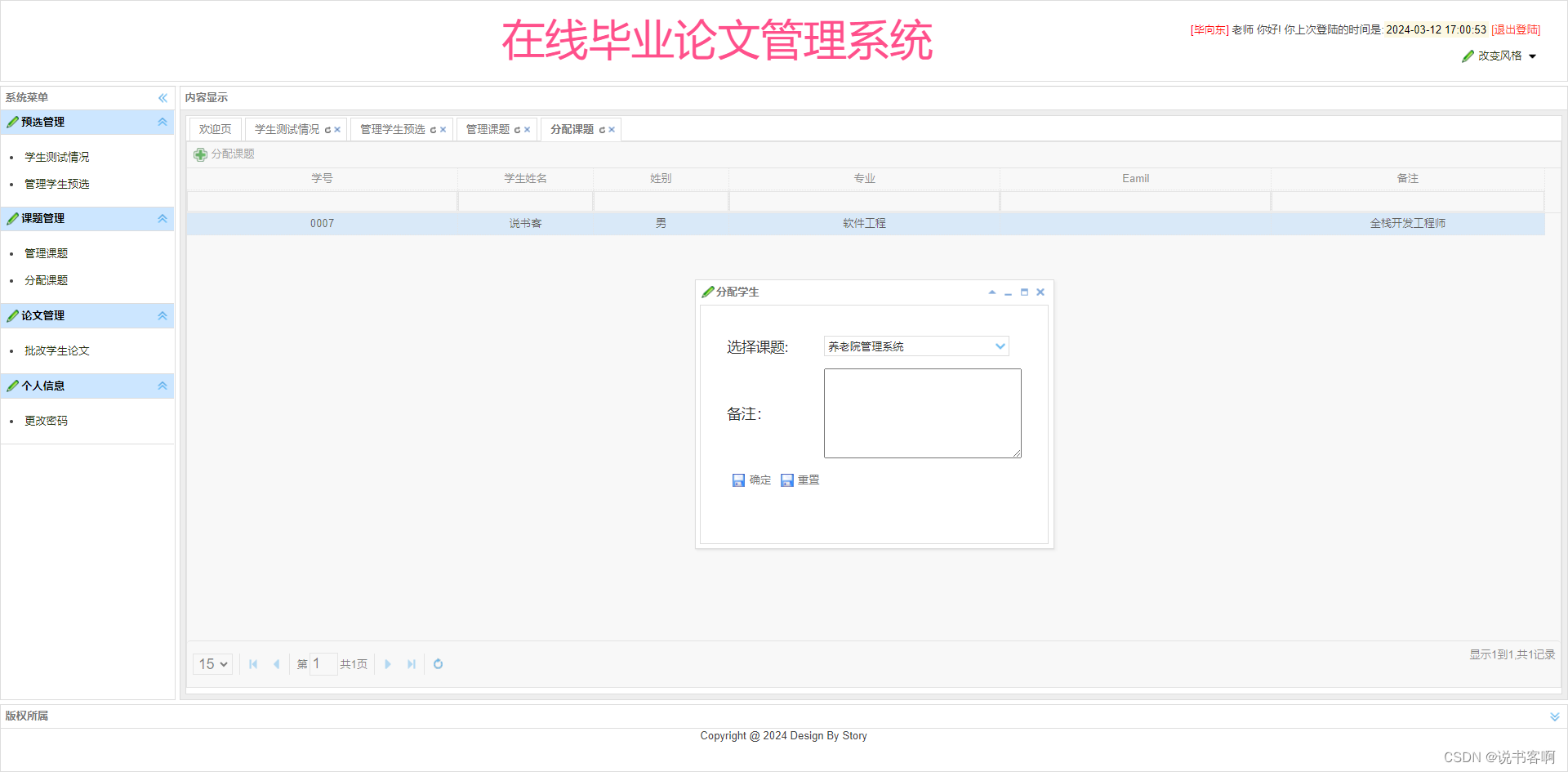Select the 分配课题 tab

[572, 129]
